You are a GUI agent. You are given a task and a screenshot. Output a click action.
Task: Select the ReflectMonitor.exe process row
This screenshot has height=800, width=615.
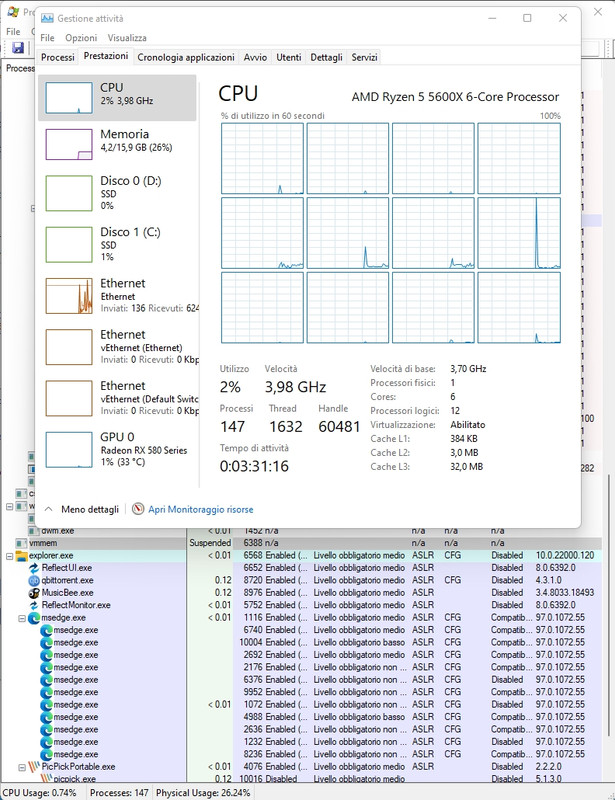pos(304,605)
